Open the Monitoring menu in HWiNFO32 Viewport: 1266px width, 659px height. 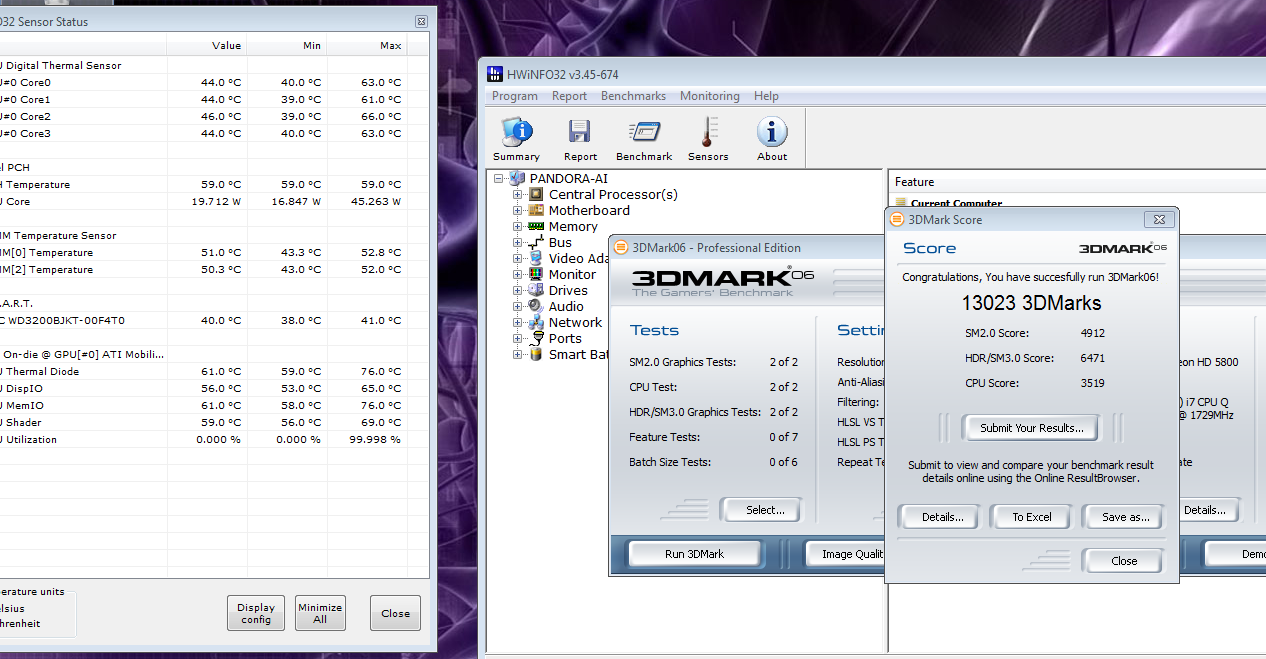tap(710, 96)
